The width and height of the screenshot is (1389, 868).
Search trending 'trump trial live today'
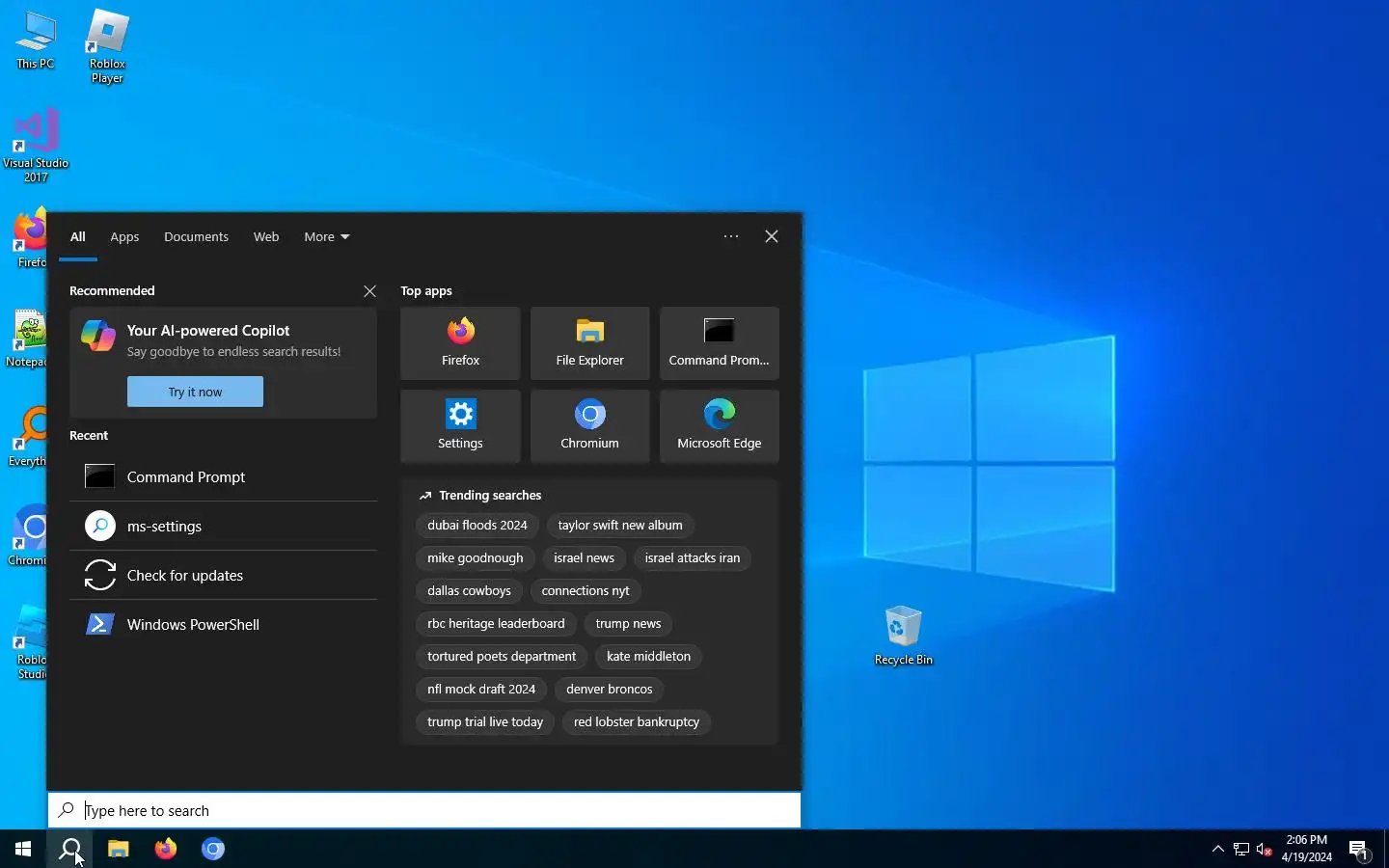(x=485, y=722)
